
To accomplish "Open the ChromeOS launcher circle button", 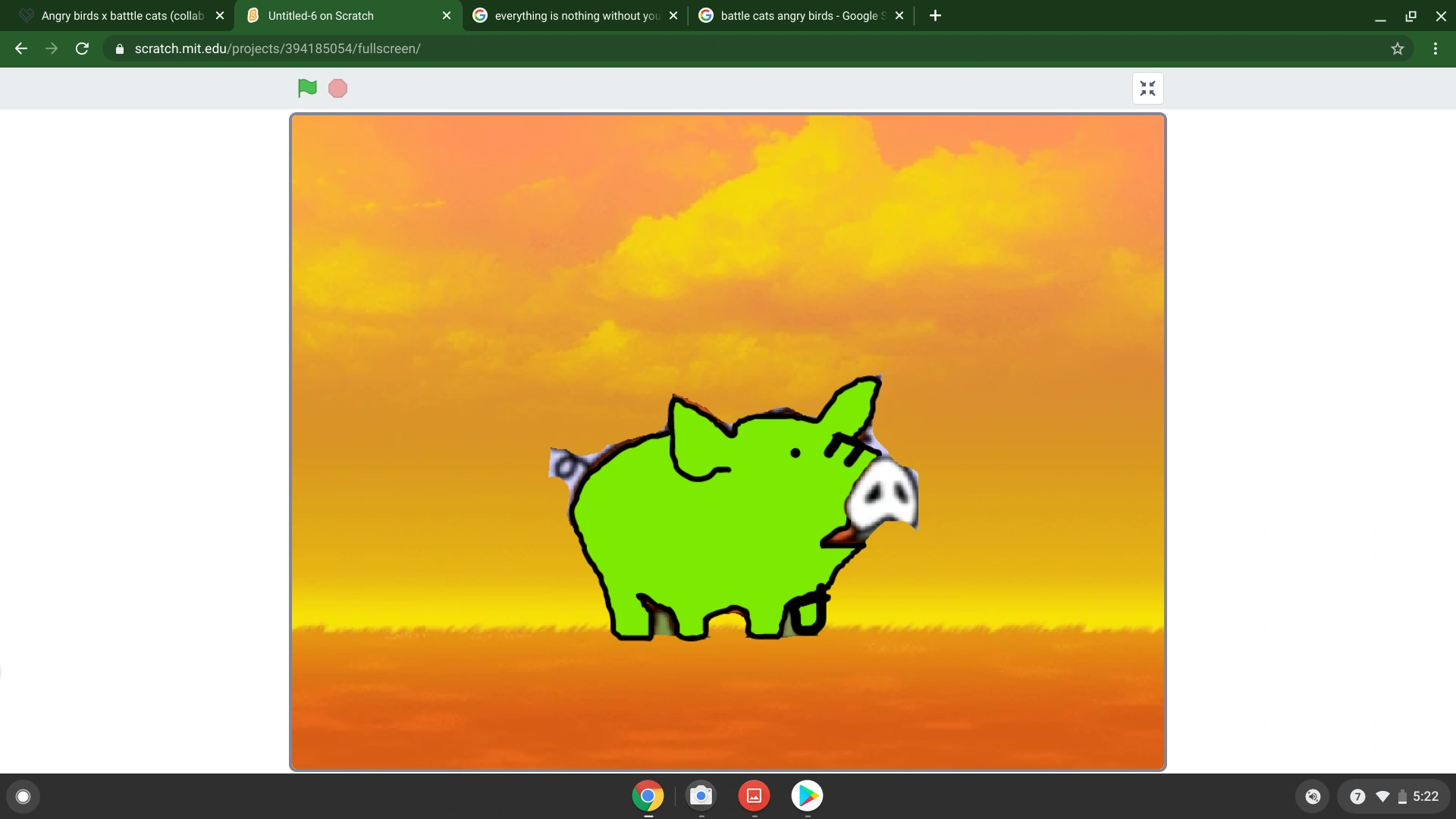I will (23, 796).
